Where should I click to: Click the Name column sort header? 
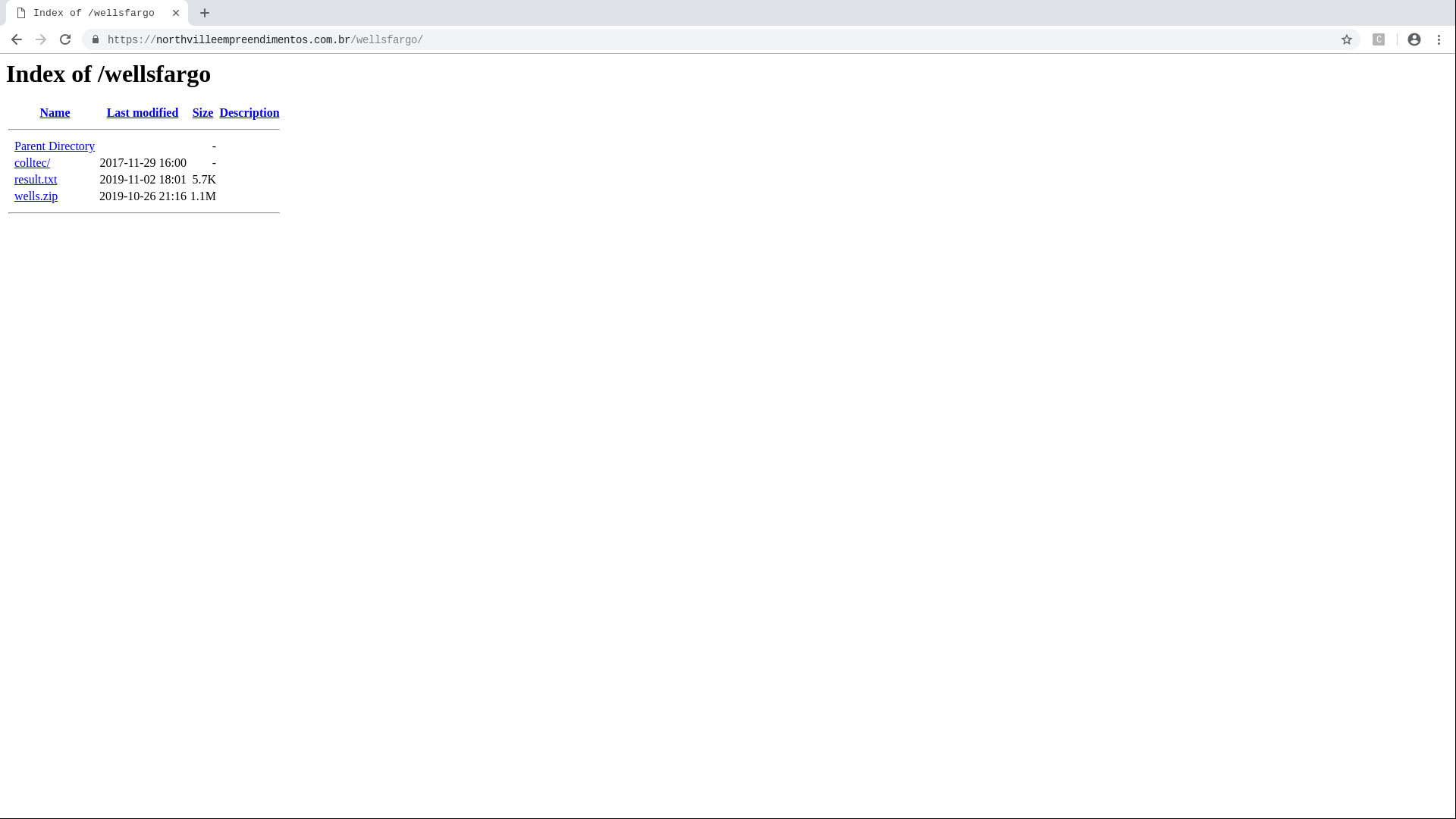pos(55,112)
